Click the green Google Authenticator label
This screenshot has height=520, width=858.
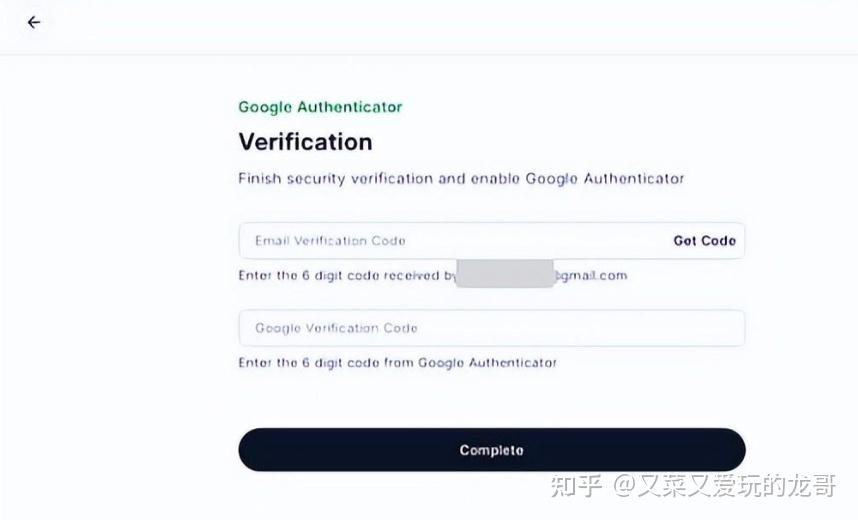(x=320, y=107)
